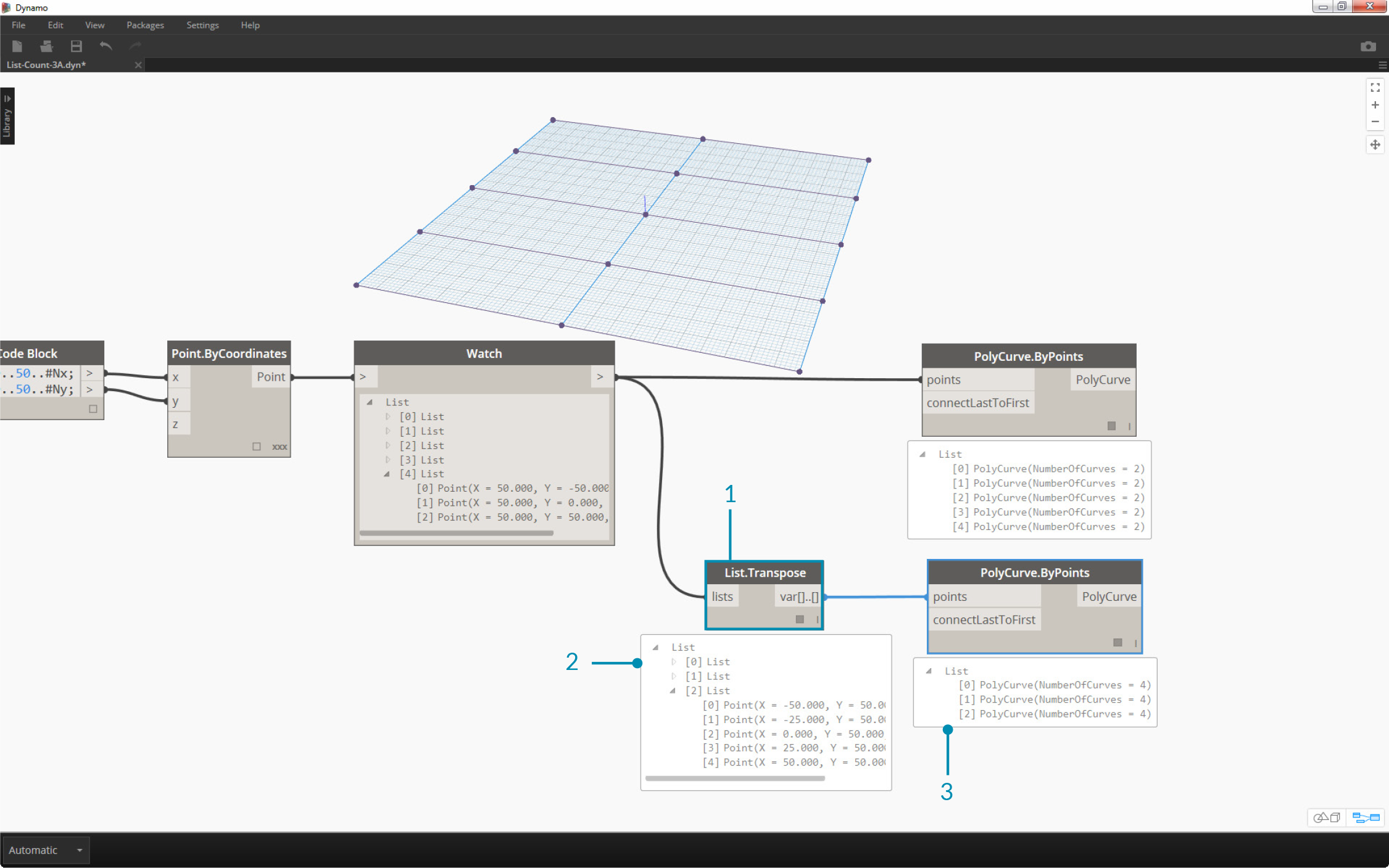The width and height of the screenshot is (1389, 868).
Task: Click the save file icon in toolbar
Action: pyautogui.click(x=74, y=46)
